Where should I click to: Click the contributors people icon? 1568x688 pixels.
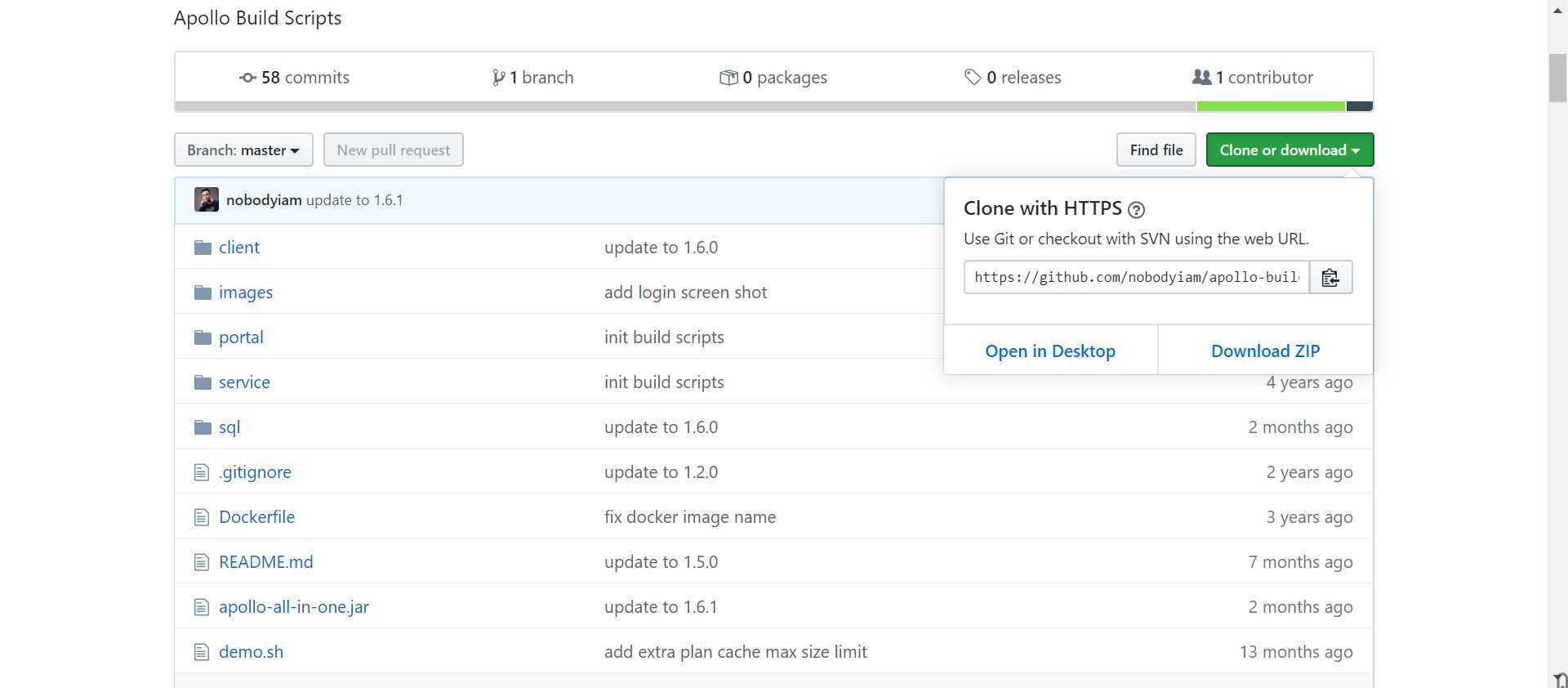pyautogui.click(x=1201, y=78)
